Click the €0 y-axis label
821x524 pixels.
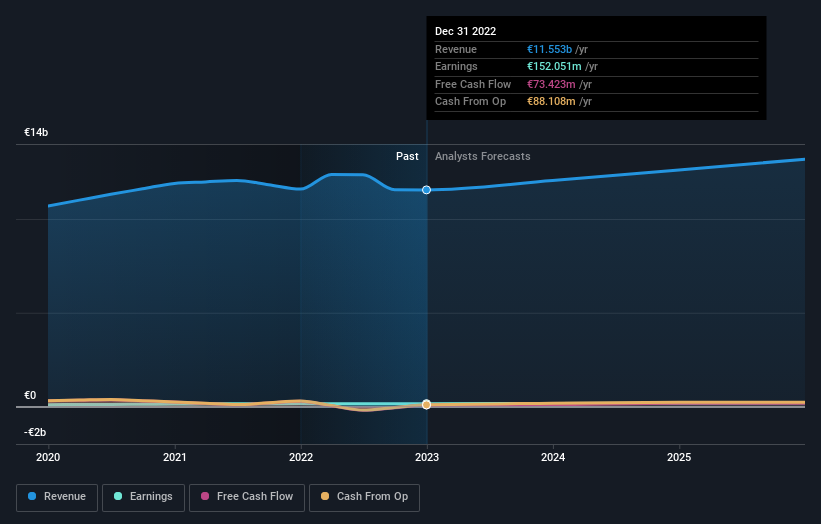coord(30,396)
